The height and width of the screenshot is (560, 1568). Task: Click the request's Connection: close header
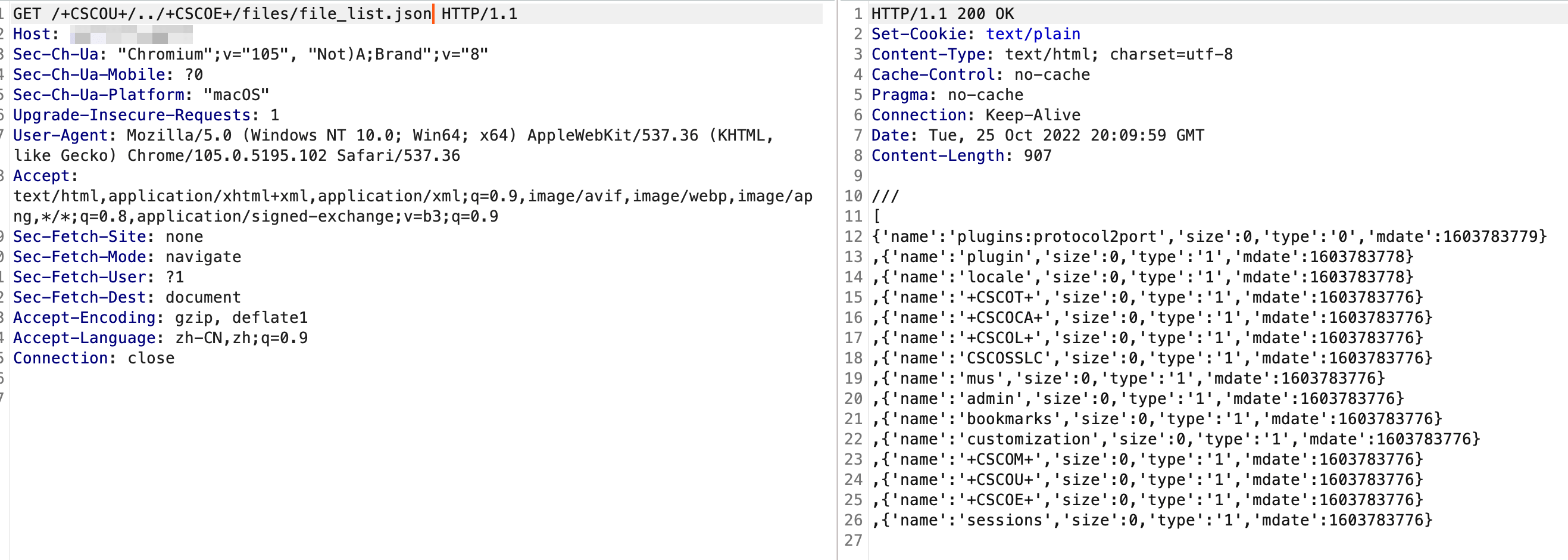tap(93, 358)
